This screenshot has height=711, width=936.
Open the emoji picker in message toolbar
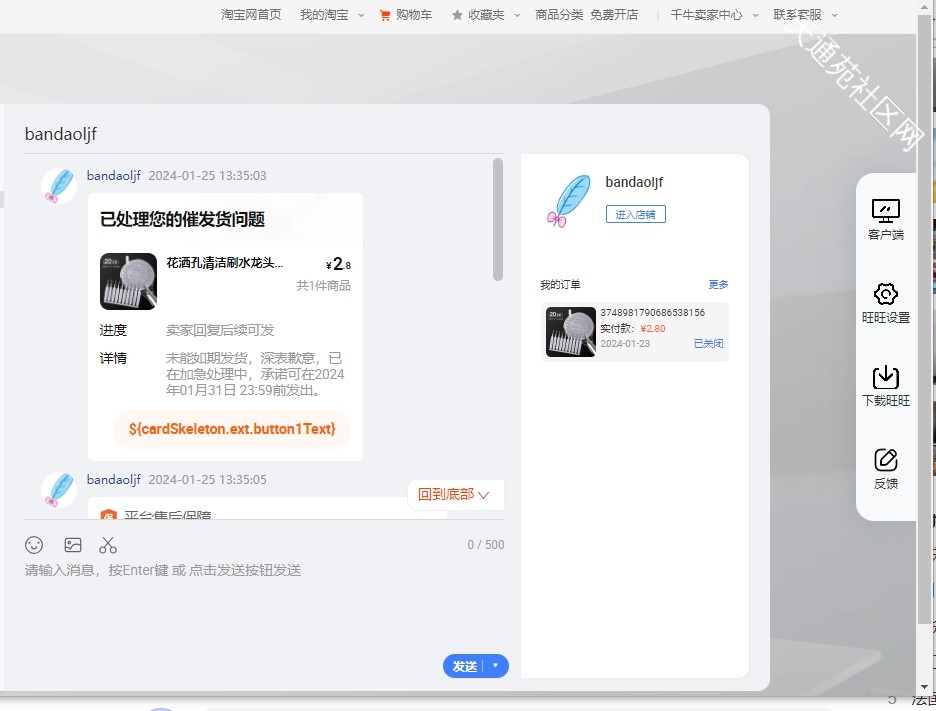coord(34,544)
